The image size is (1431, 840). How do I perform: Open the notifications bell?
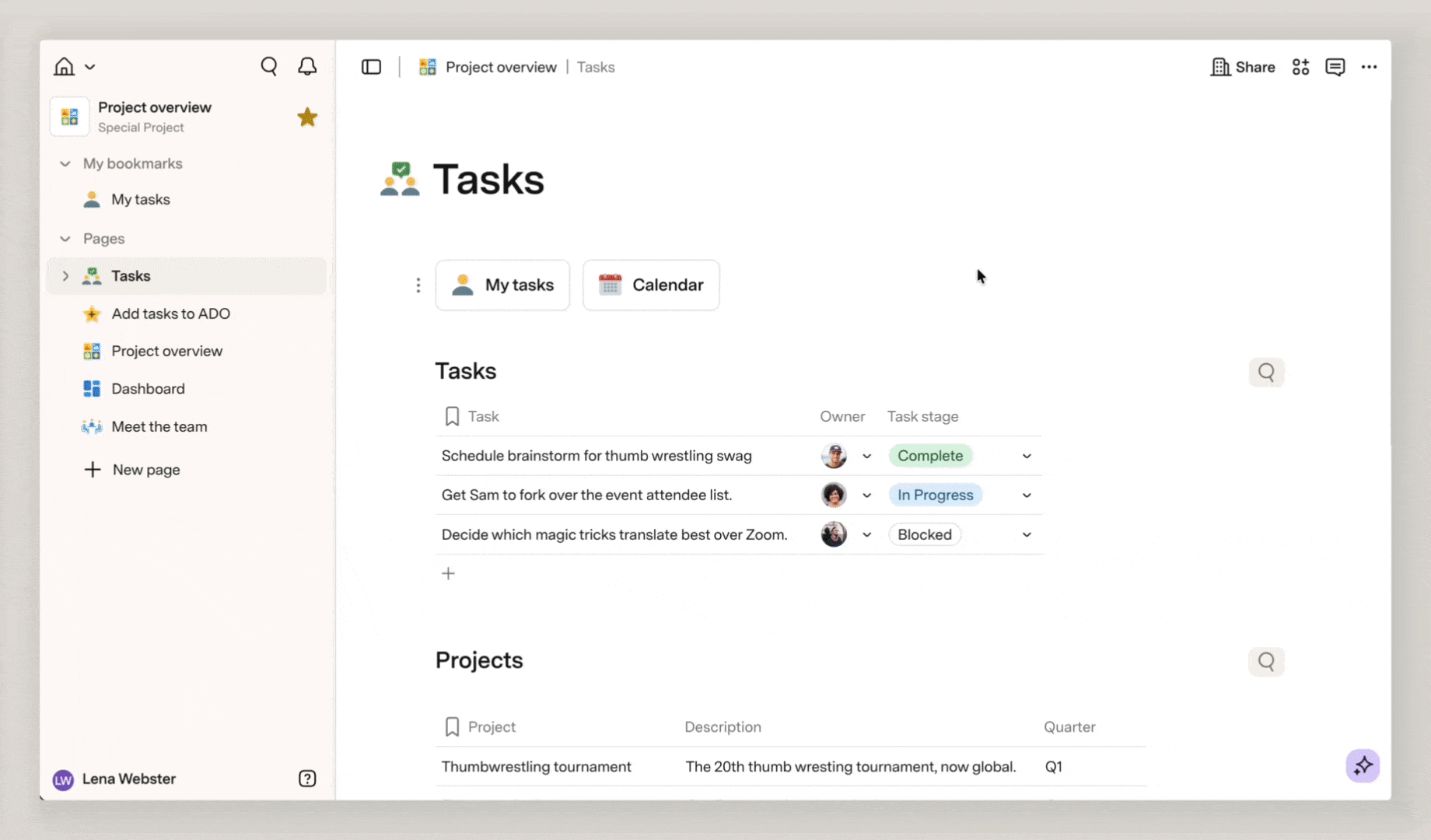click(307, 67)
